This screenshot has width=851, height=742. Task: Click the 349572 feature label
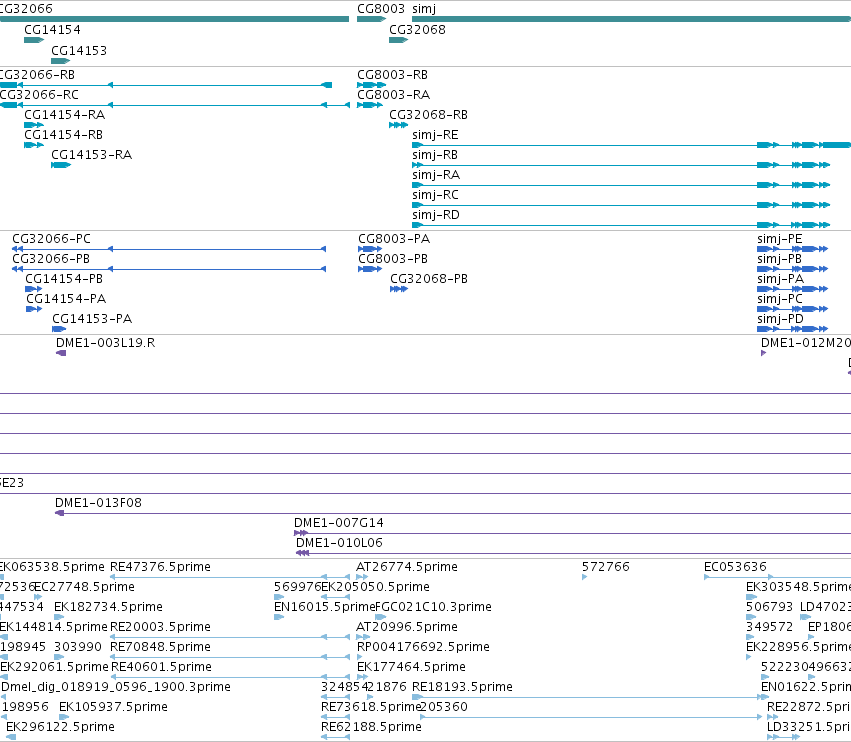769,628
